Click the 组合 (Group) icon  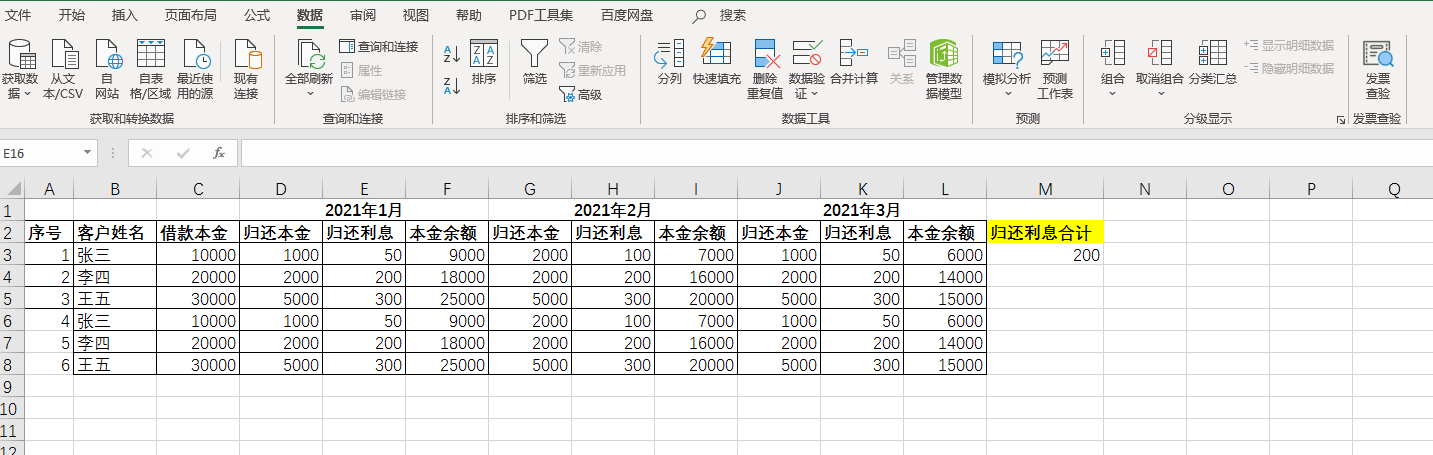tap(1113, 55)
